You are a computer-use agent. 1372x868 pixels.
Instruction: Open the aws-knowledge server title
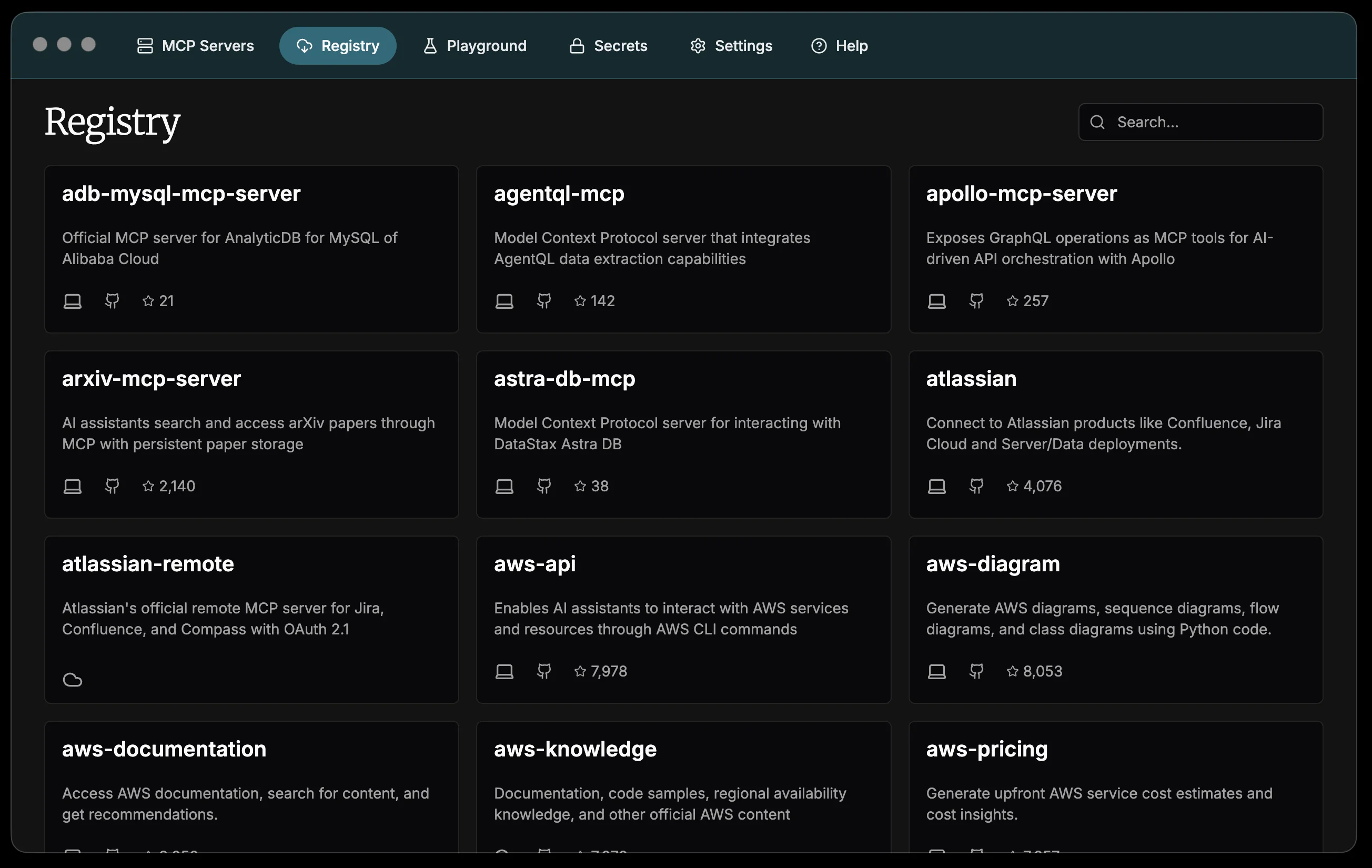pyautogui.click(x=575, y=749)
